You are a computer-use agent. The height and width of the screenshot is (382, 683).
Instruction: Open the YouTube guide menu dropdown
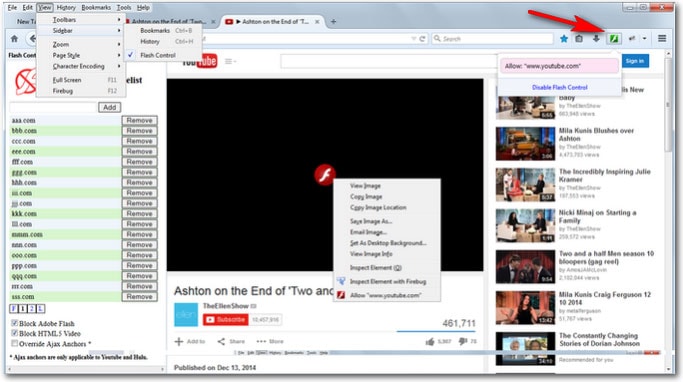click(x=230, y=61)
